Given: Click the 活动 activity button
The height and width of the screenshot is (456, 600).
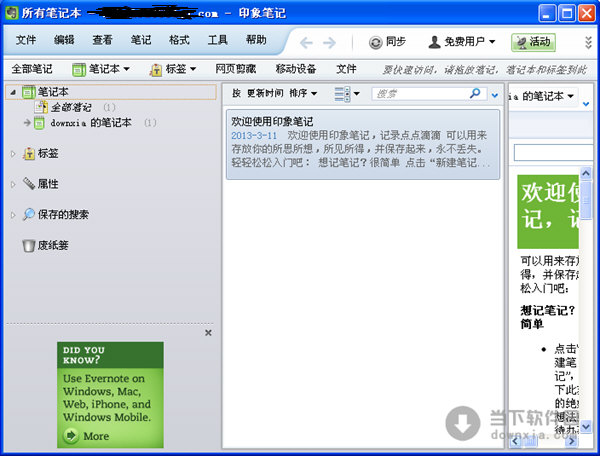Looking at the screenshot, I should pos(533,42).
